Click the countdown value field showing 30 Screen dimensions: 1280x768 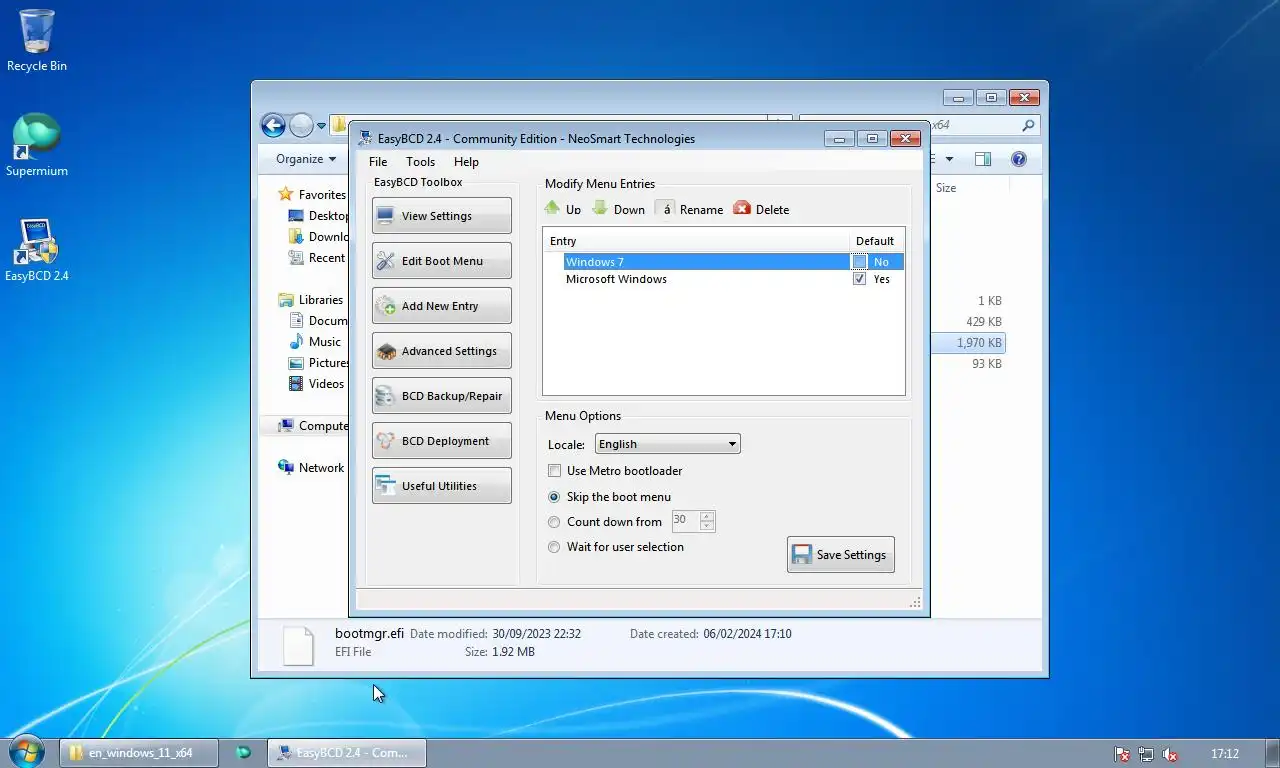tap(685, 521)
